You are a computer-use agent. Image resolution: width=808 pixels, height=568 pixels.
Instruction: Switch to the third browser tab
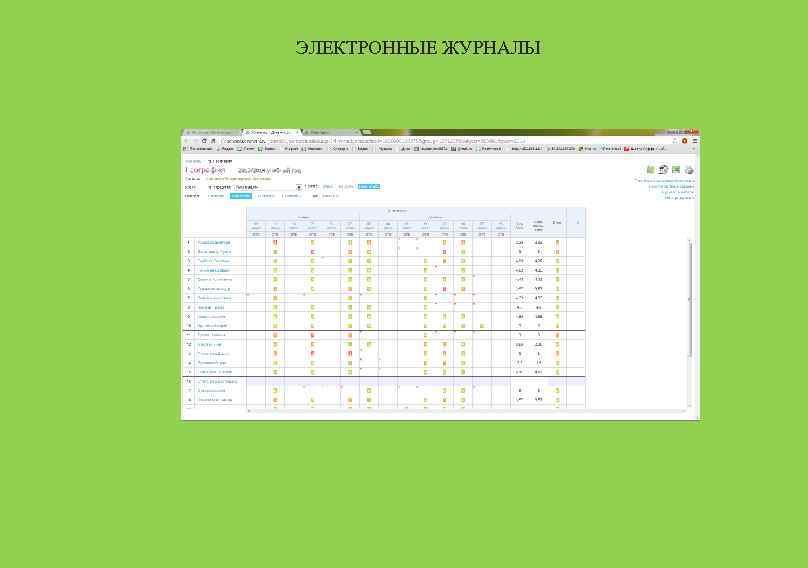point(330,132)
